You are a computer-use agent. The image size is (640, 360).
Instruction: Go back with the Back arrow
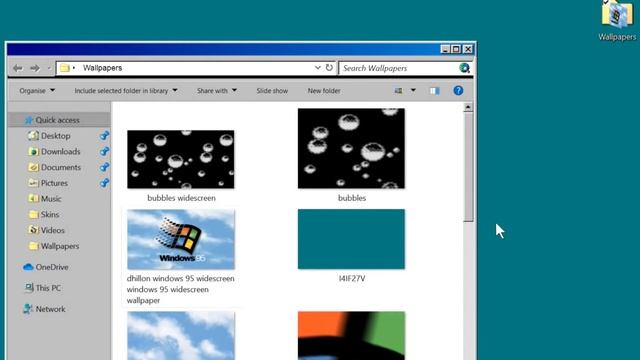click(18, 68)
